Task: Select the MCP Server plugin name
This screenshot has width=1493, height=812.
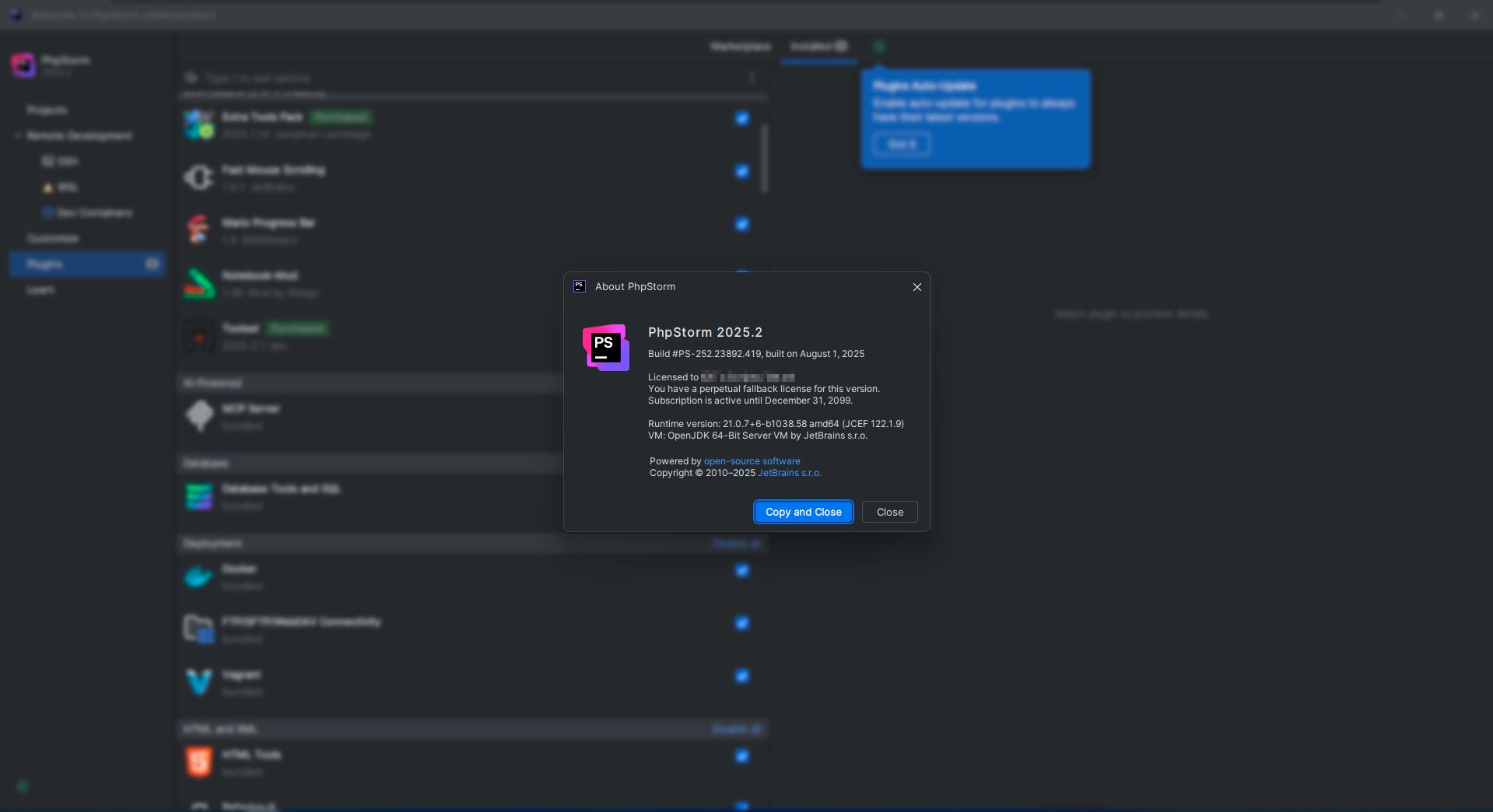Action: 251,408
